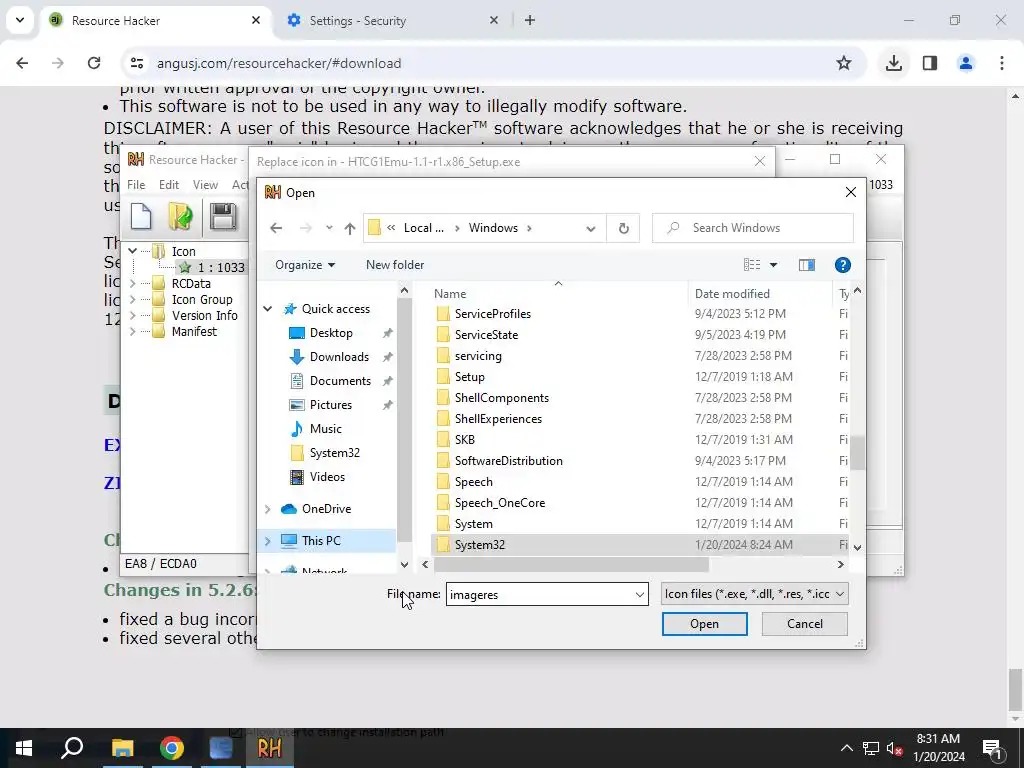Click the Open button in the dialog
The height and width of the screenshot is (768, 1024).
pyautogui.click(x=704, y=624)
